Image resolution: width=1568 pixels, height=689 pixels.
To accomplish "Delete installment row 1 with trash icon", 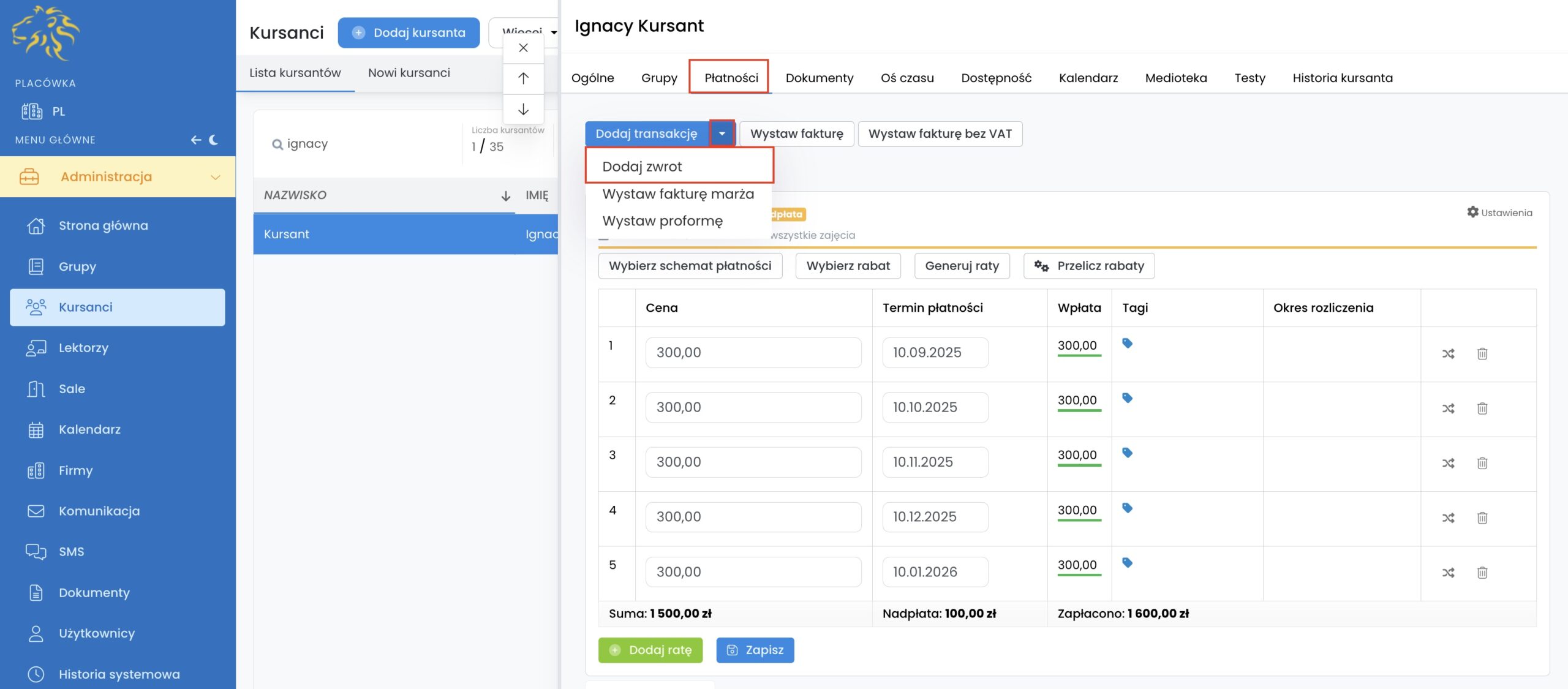I will coord(1482,353).
